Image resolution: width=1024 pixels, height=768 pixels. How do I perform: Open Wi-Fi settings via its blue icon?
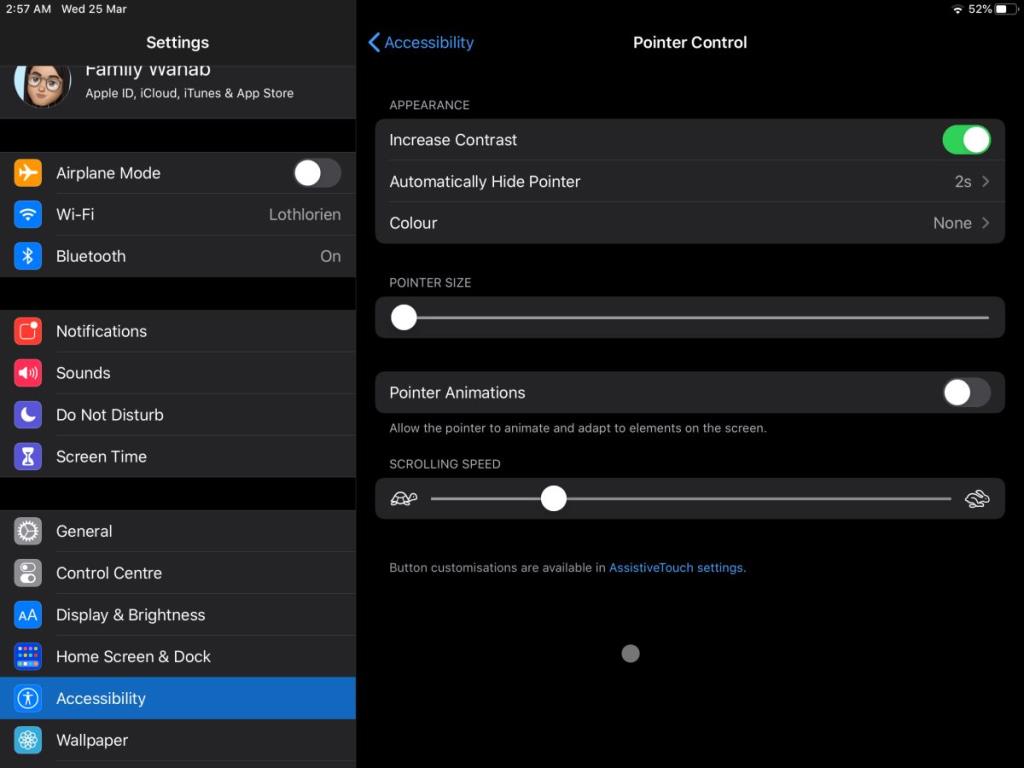click(27, 214)
